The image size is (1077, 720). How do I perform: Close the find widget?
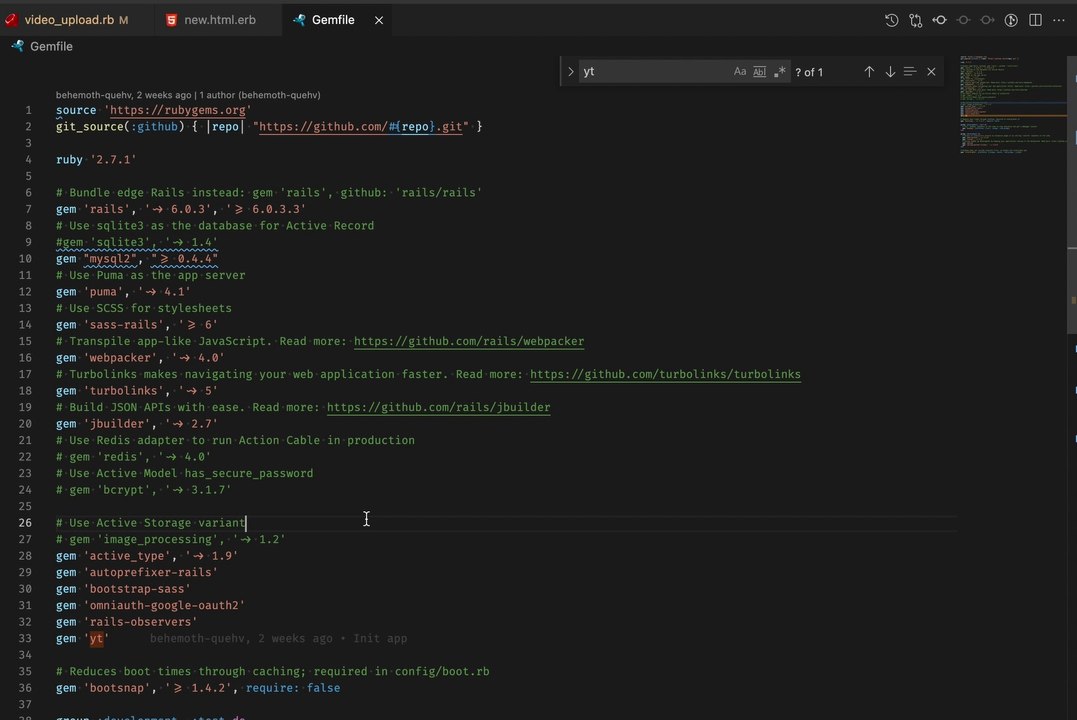[x=931, y=71]
